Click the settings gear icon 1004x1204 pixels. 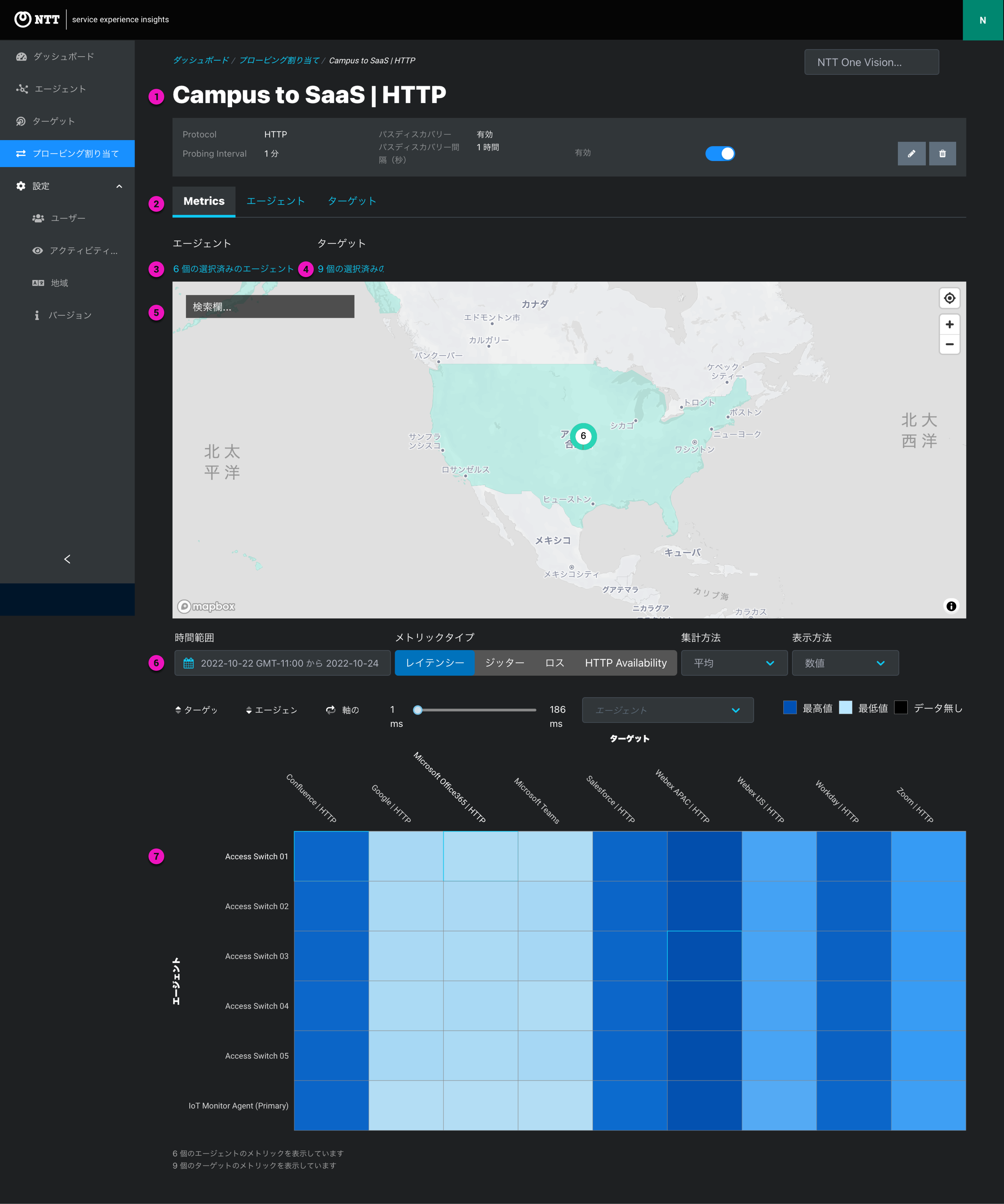pos(21,186)
